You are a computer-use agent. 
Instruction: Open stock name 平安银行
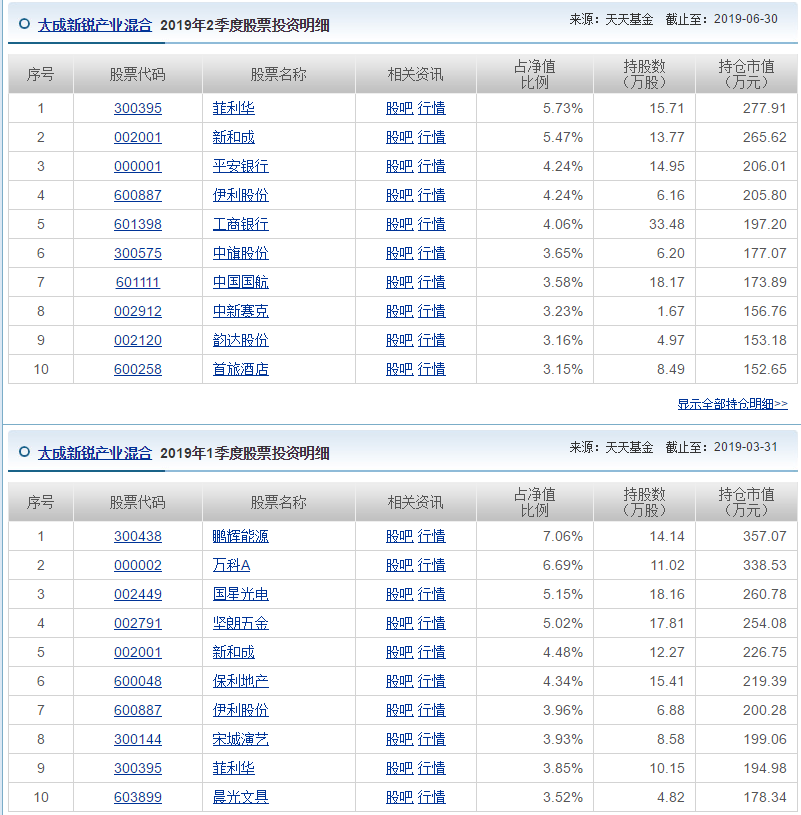tap(241, 166)
